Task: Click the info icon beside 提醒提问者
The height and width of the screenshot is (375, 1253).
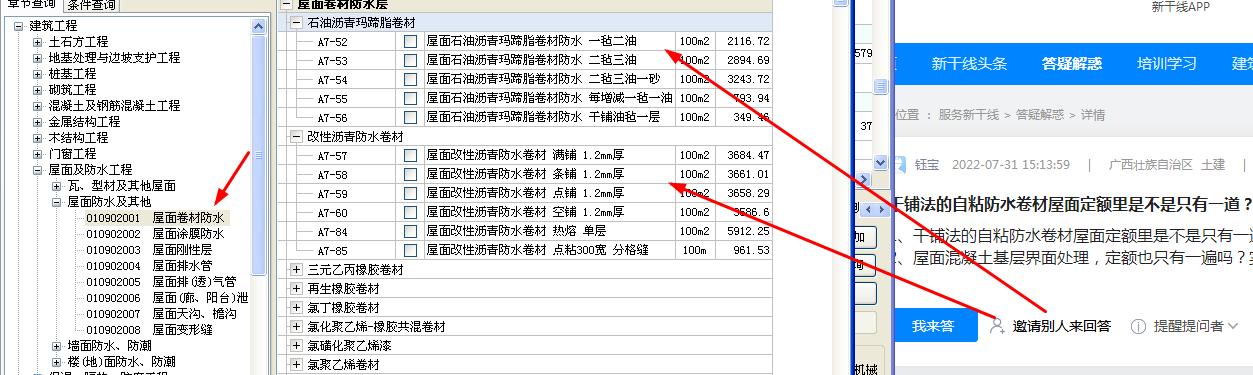Action: (1138, 326)
